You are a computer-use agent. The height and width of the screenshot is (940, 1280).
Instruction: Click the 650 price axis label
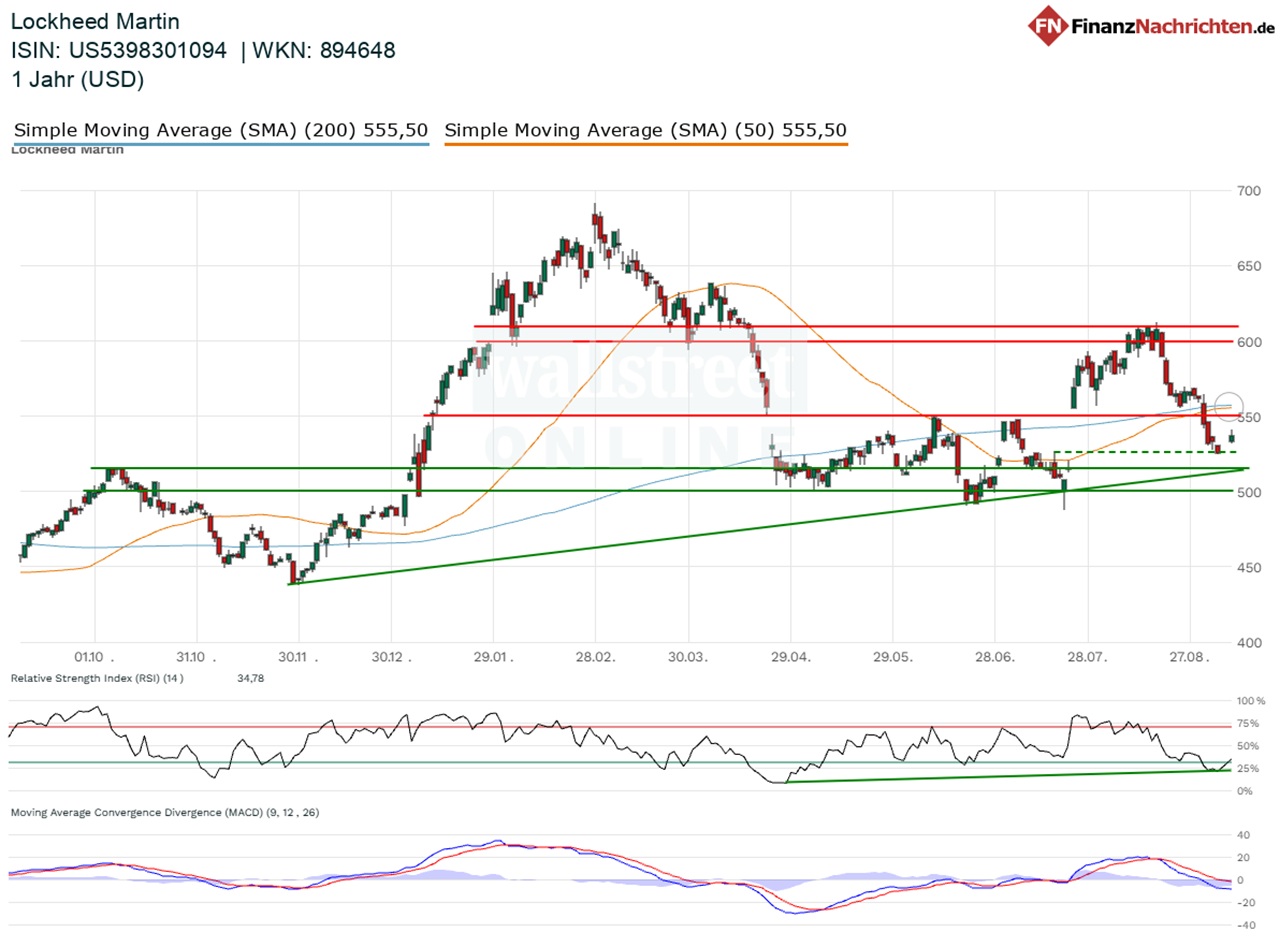tap(1247, 266)
